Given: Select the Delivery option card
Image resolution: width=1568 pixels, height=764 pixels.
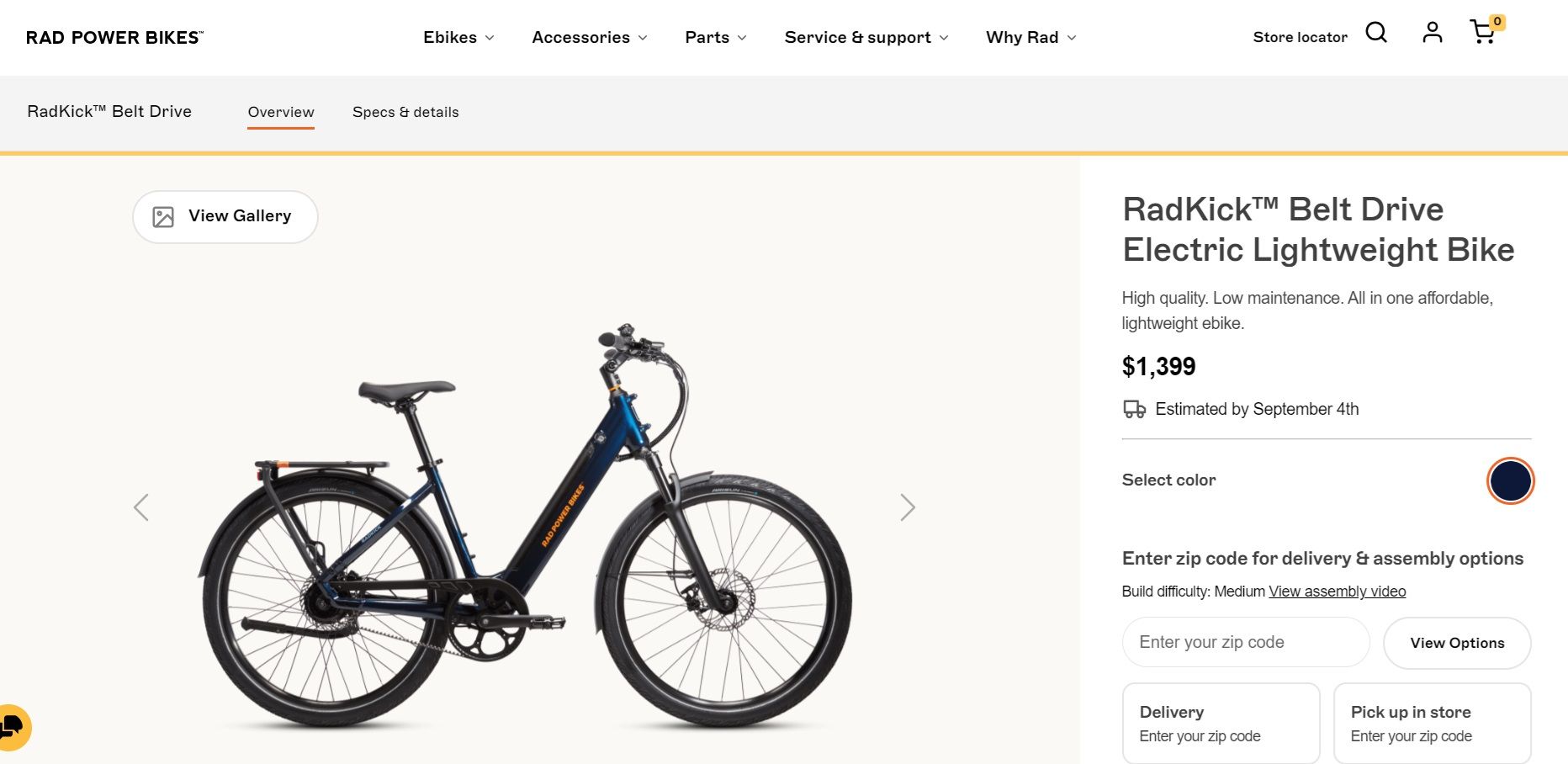Looking at the screenshot, I should pos(1221,723).
